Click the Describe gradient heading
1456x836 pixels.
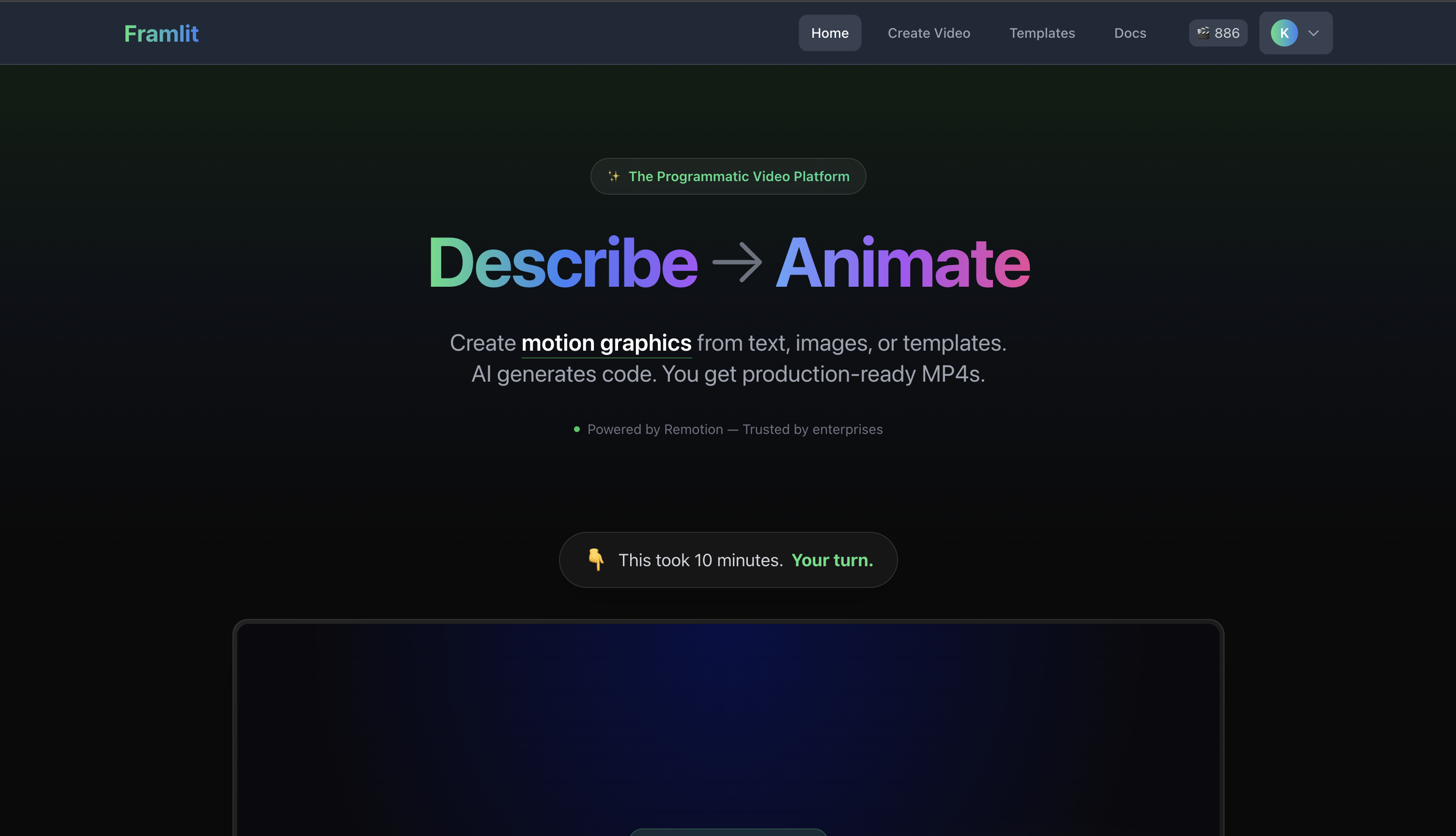pyautogui.click(x=563, y=263)
